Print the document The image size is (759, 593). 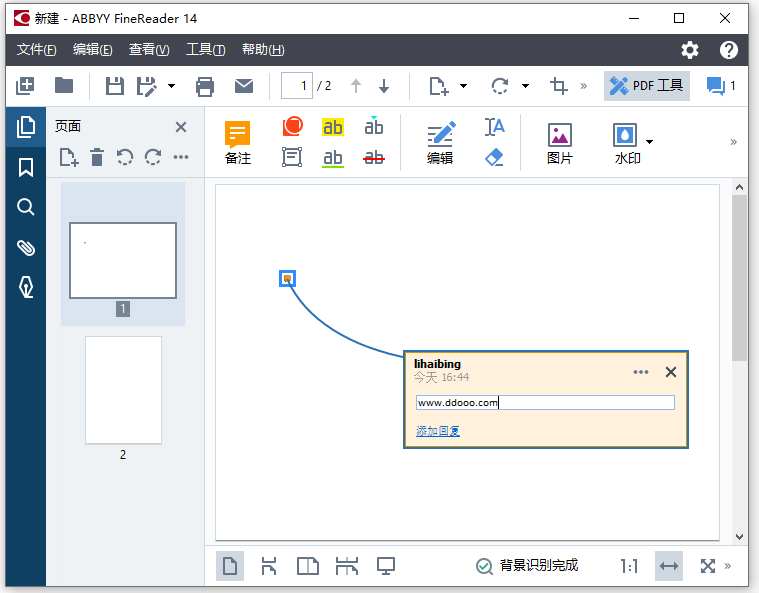205,87
